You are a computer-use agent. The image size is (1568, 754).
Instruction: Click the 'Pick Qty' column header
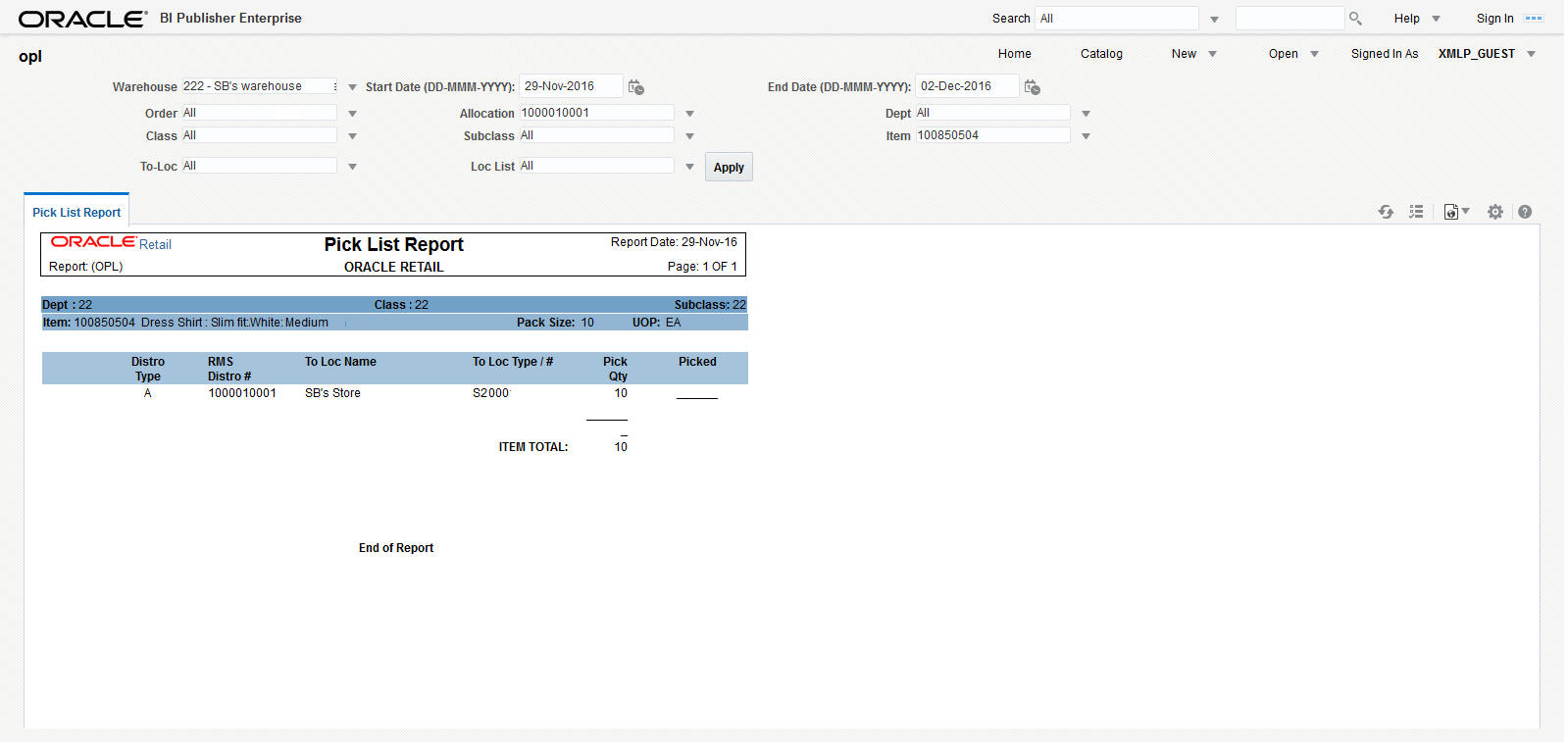(615, 369)
